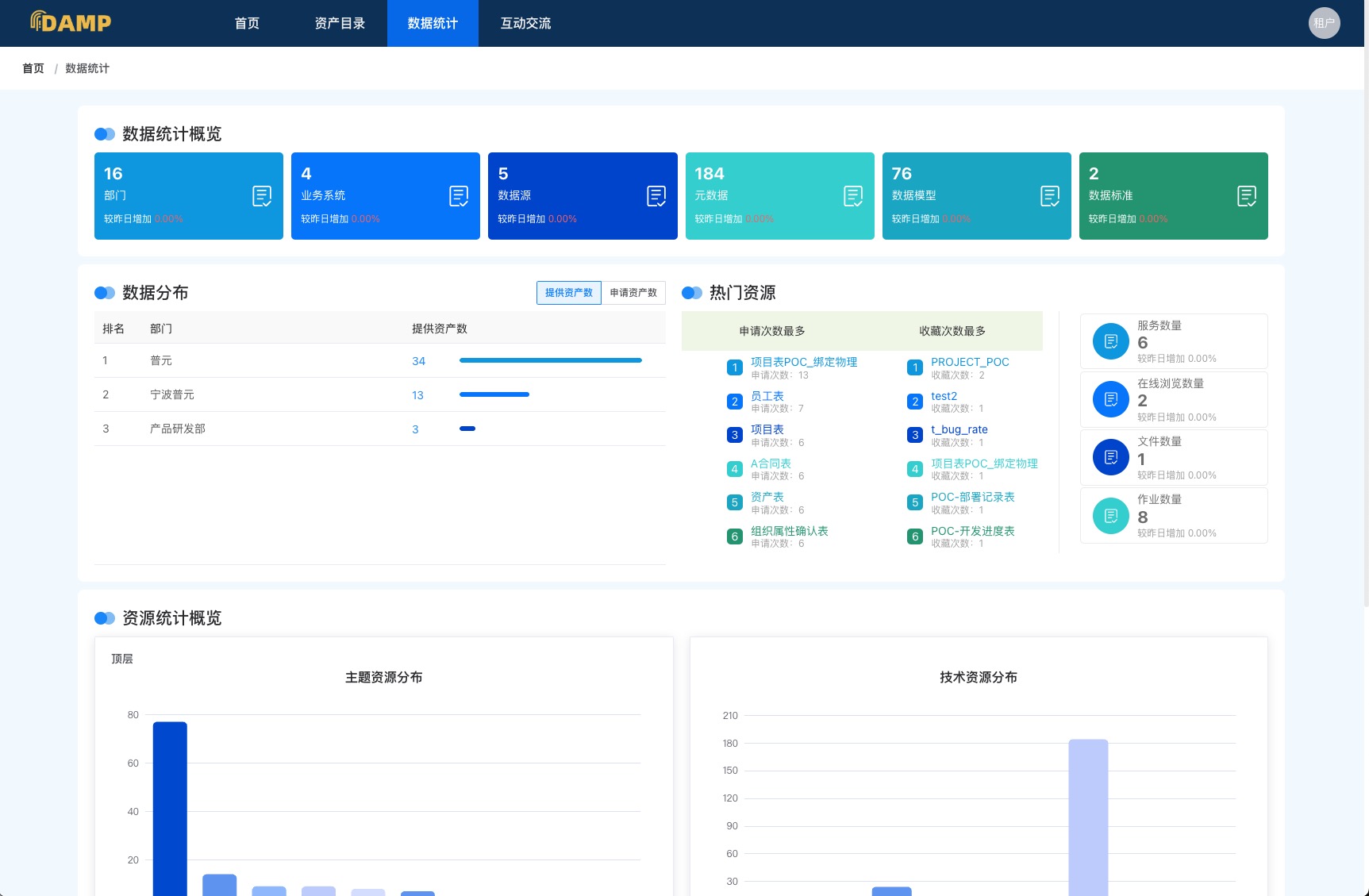Viewport: 1369px width, 896px height.
Task: Click the document icon on 元数据 card
Action: [853, 196]
